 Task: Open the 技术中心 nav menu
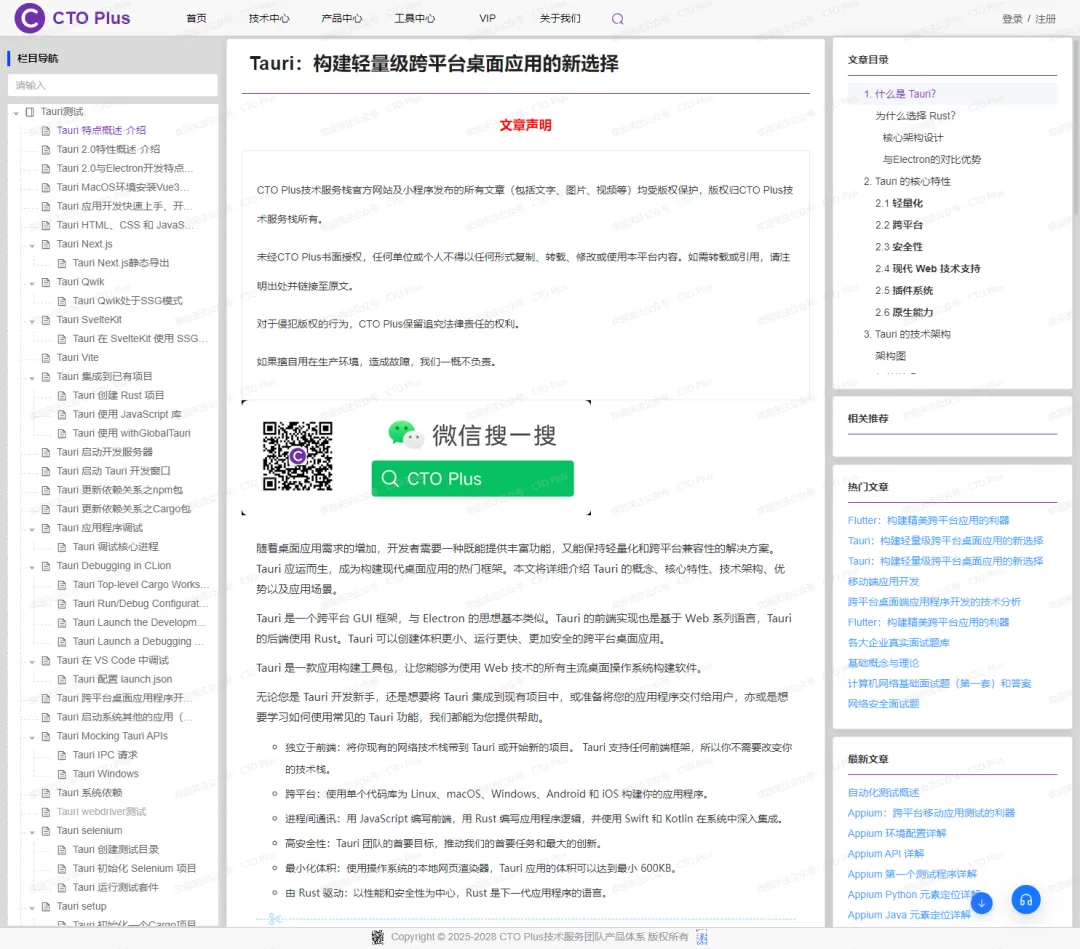(269, 19)
